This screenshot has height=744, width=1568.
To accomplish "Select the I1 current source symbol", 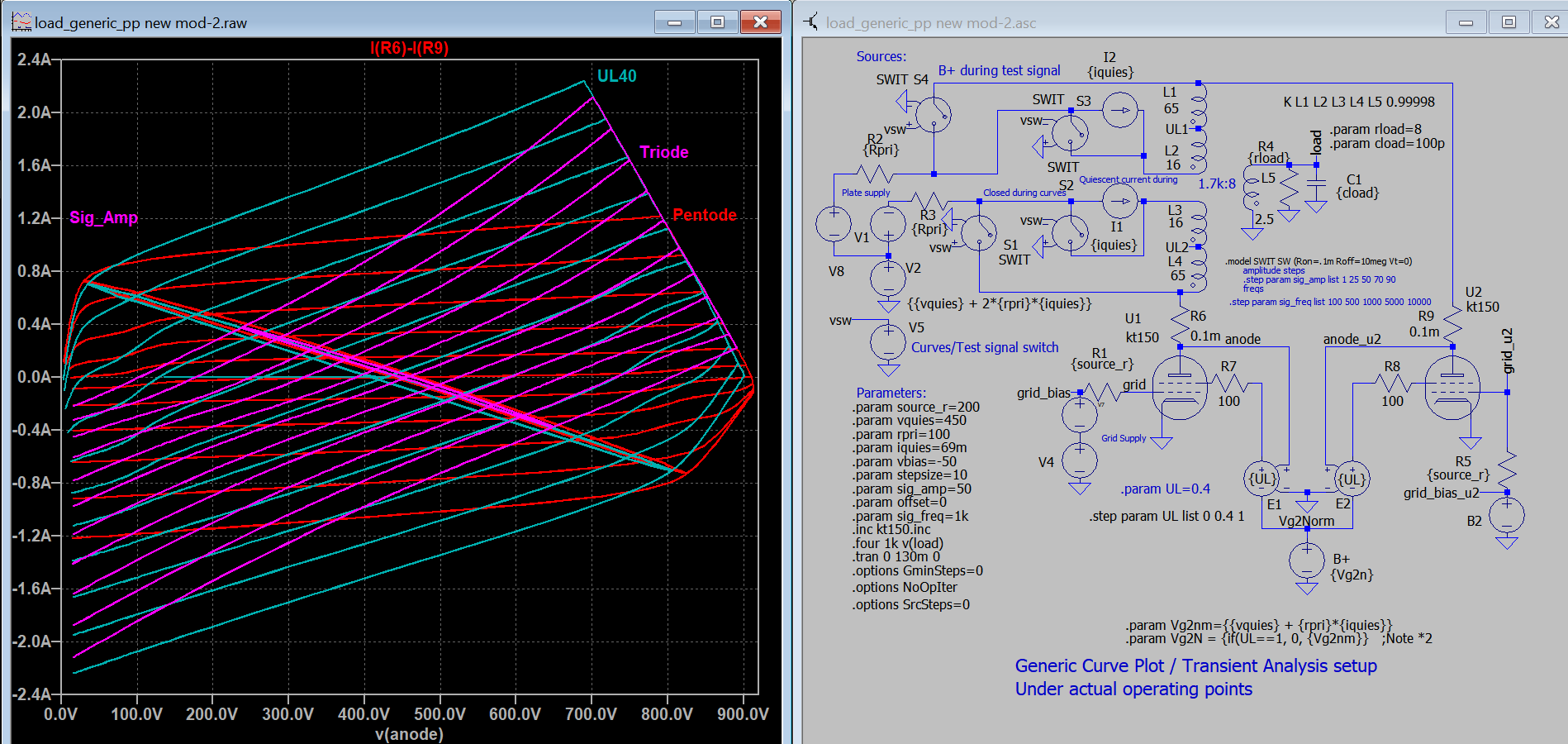I will click(1120, 201).
